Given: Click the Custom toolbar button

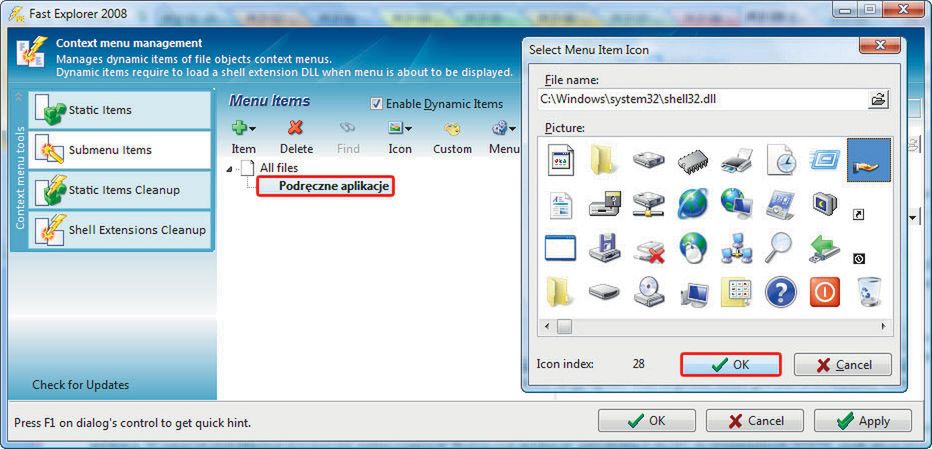Looking at the screenshot, I should tap(452, 138).
